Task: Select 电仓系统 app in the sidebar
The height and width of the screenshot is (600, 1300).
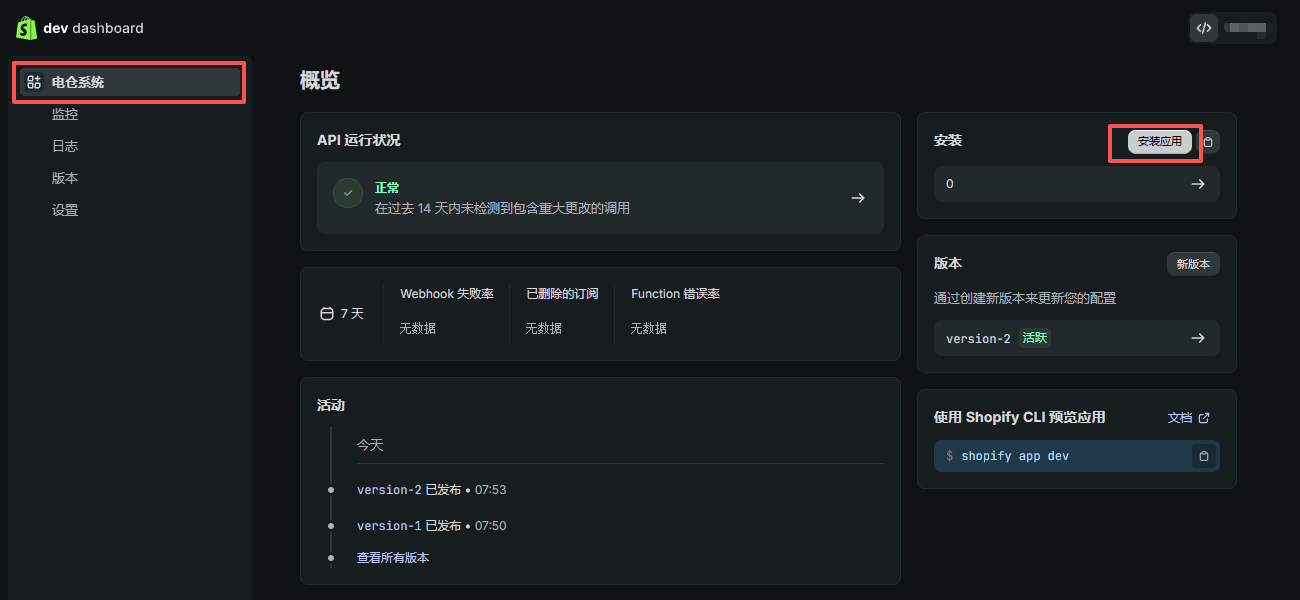Action: (130, 82)
